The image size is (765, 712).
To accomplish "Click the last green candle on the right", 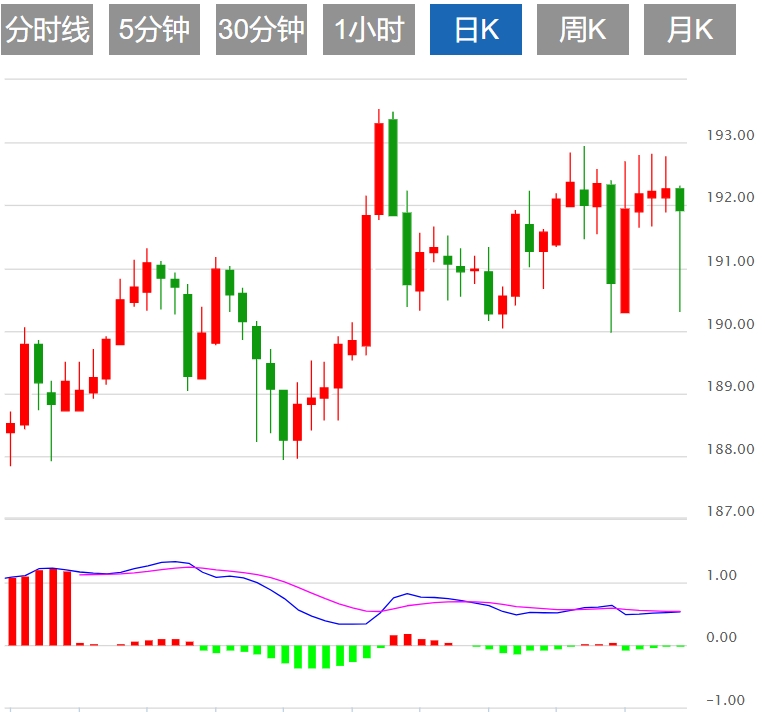I will 680,200.
